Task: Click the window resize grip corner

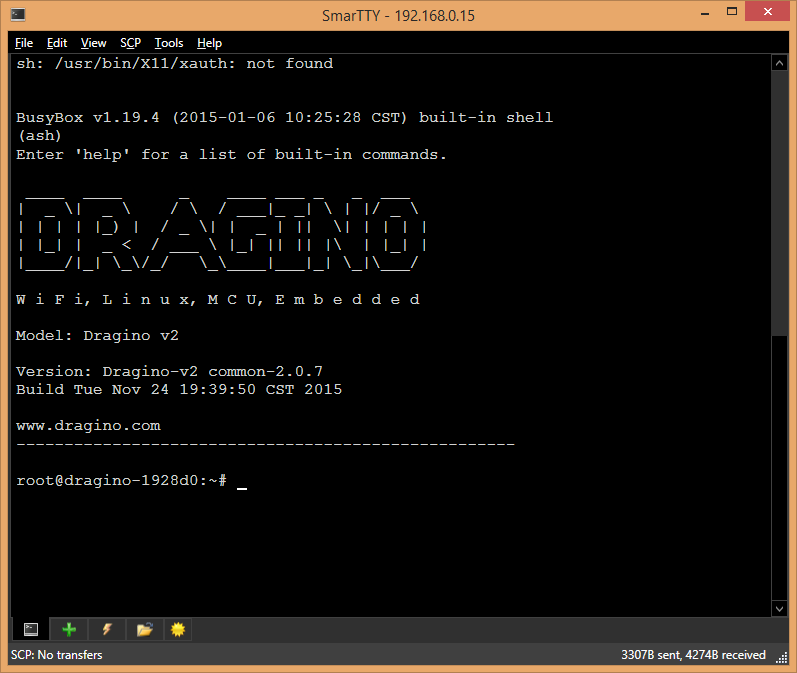Action: tap(782, 658)
